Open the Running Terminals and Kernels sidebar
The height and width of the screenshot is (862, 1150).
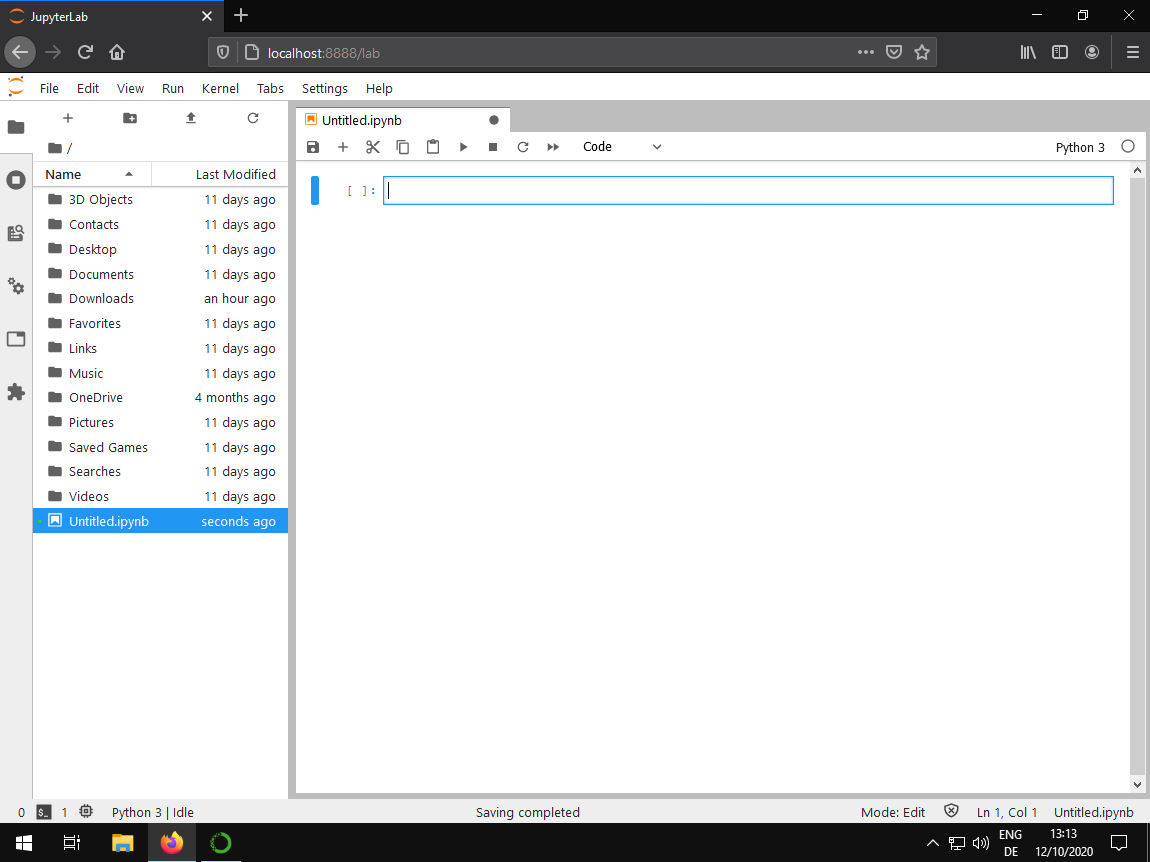click(16, 180)
